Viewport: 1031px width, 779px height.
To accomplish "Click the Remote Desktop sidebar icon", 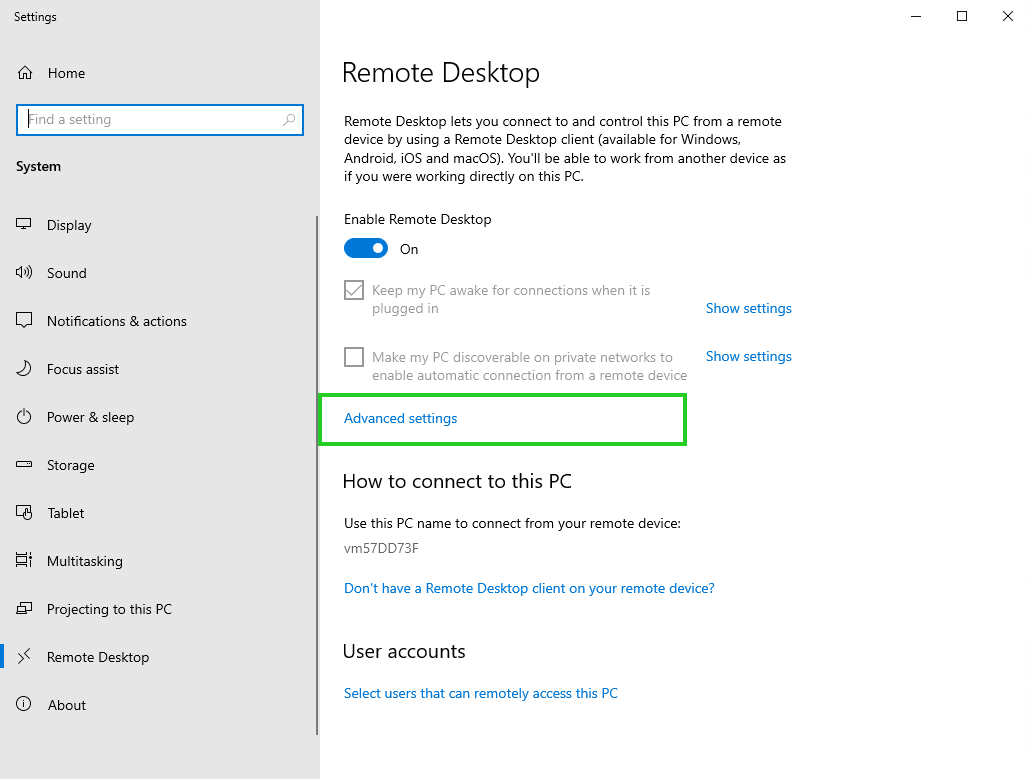I will [x=24, y=657].
